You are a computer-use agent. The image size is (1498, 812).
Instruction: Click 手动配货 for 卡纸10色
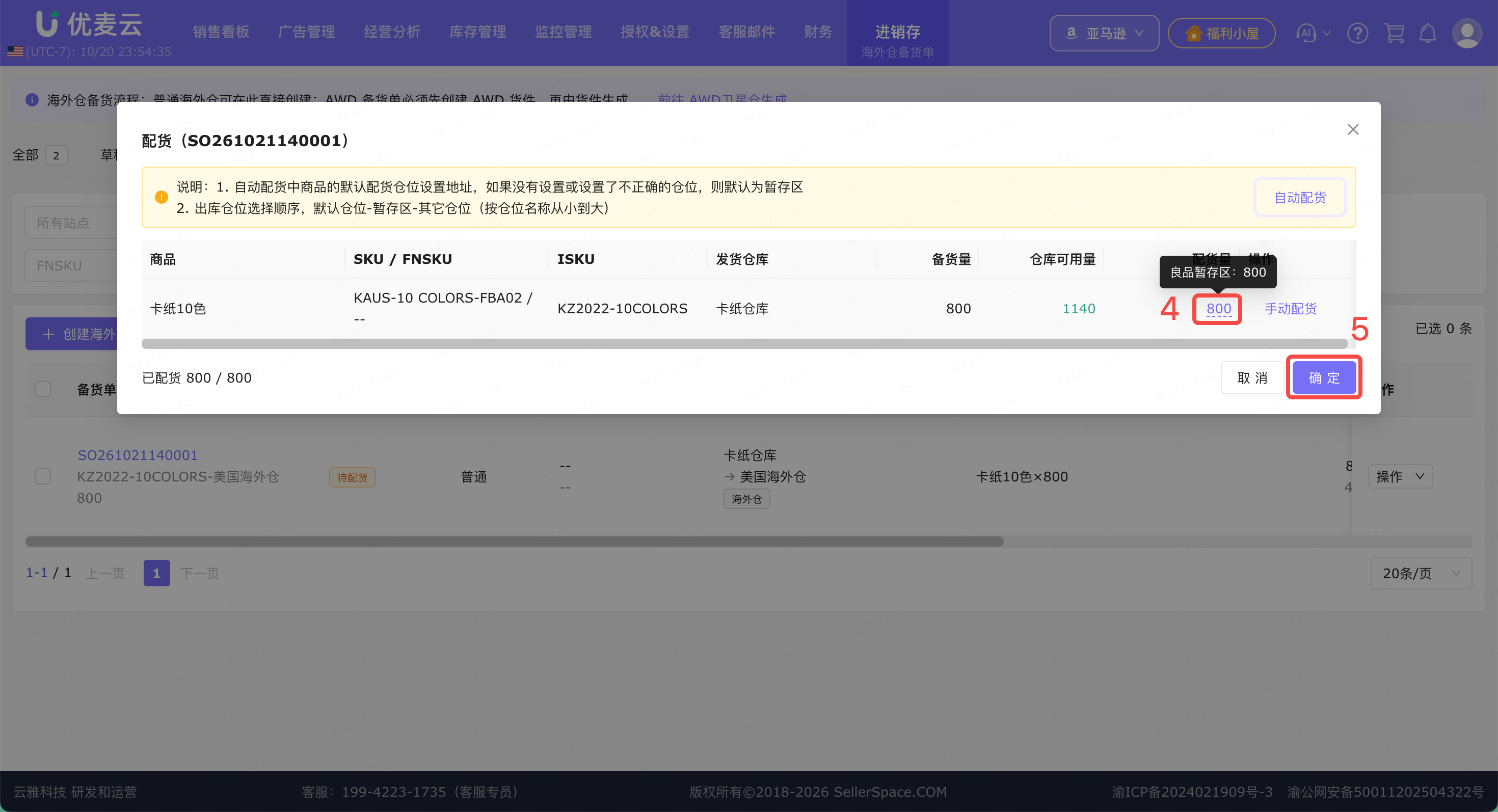1291,309
